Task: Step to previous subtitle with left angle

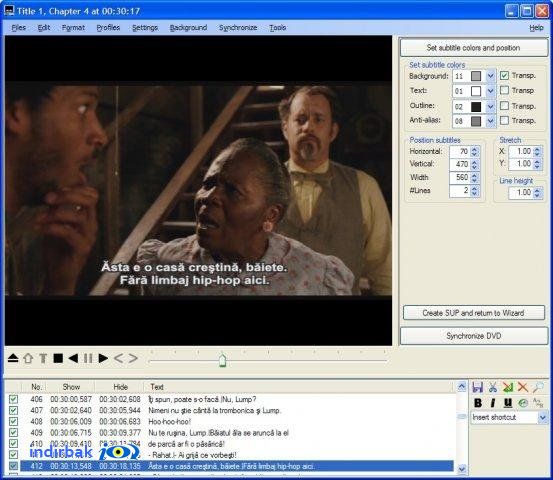Action: (118, 358)
